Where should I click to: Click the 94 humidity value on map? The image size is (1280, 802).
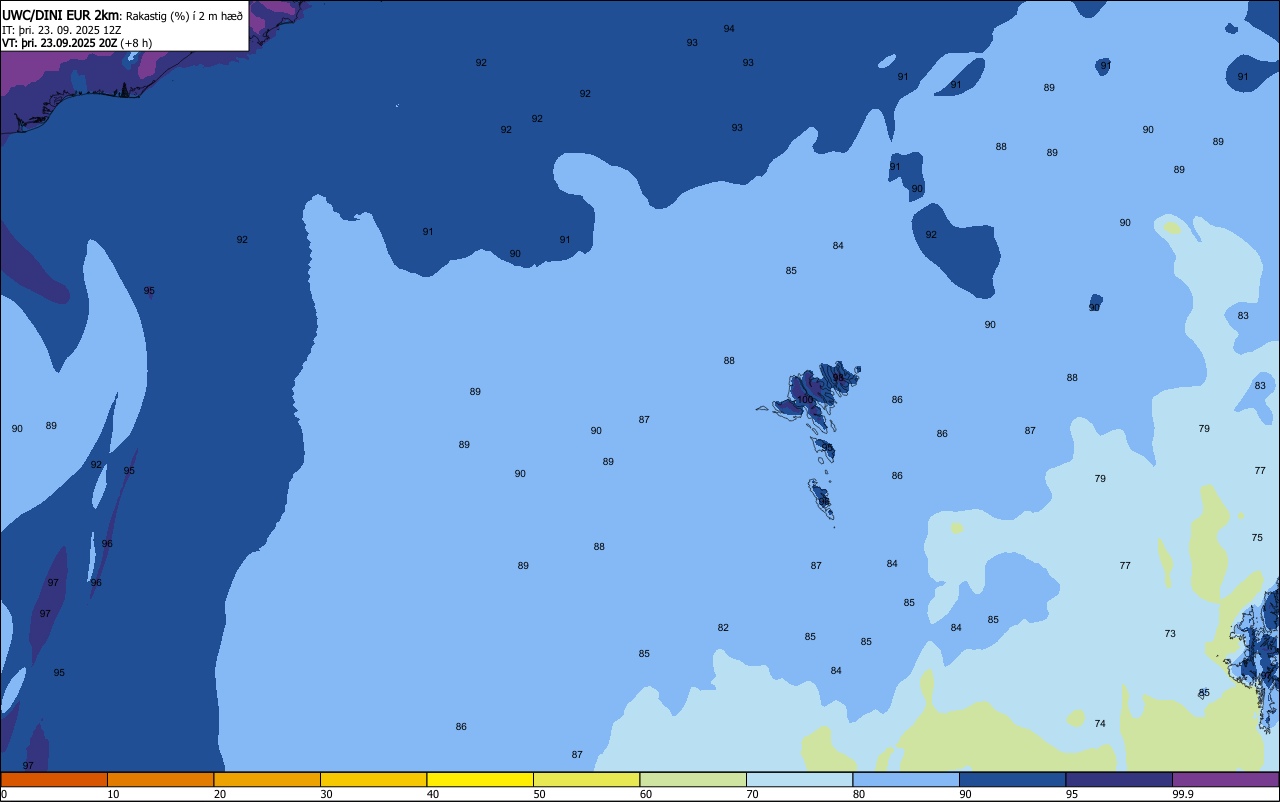(x=729, y=29)
